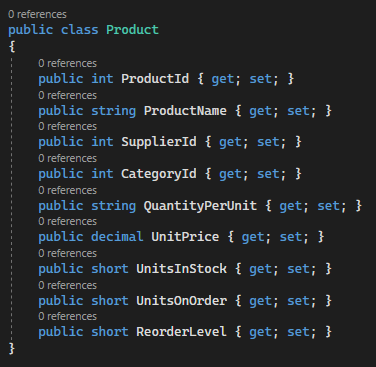
Task: Open references link above ProductId property
Action: point(67,63)
